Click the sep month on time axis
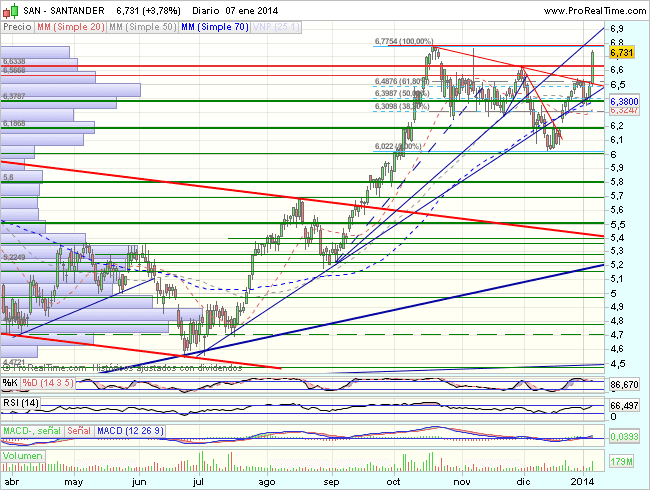Viewport: 650px width, 490px height. tap(331, 482)
